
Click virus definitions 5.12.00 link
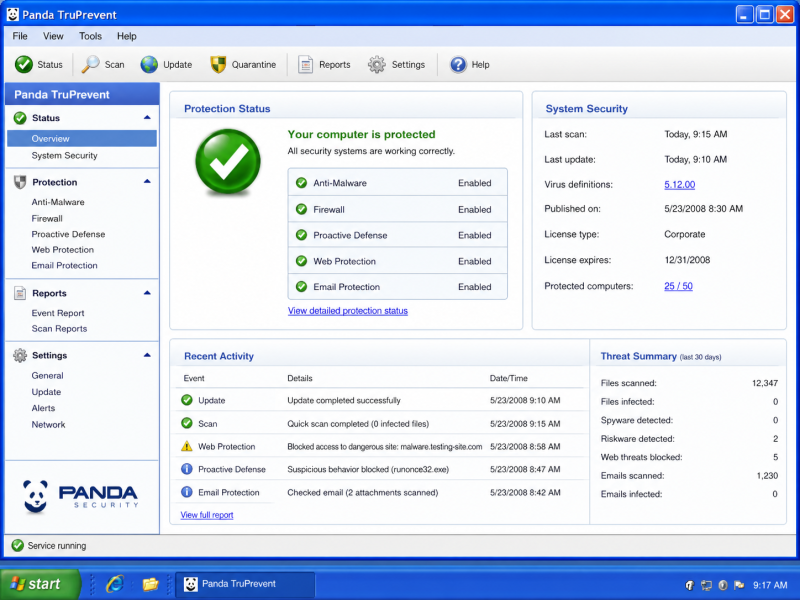point(680,184)
